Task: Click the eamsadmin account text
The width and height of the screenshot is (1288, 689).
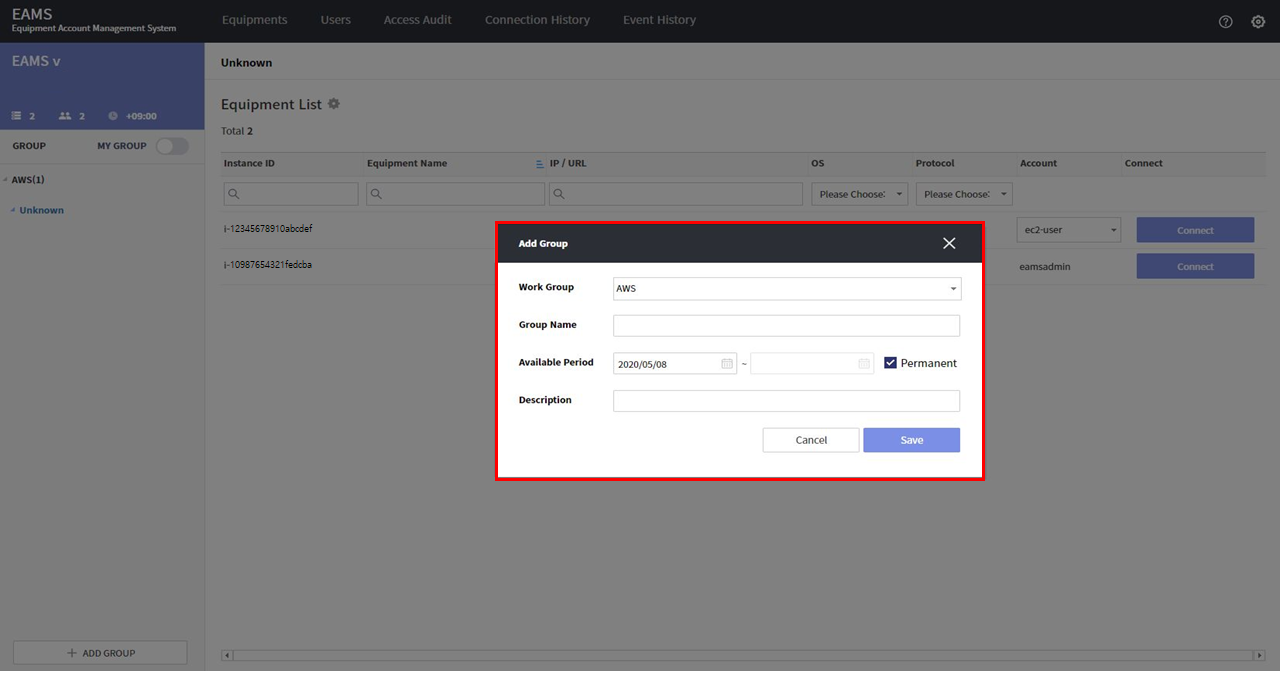Action: click(1047, 267)
